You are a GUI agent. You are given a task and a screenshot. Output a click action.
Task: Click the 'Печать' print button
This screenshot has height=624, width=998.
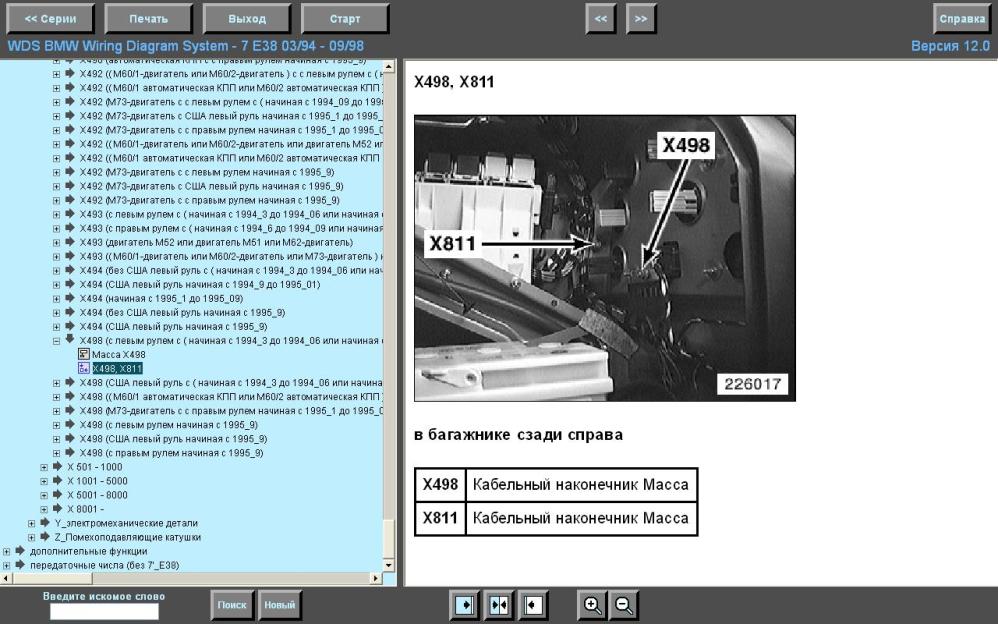[x=148, y=18]
